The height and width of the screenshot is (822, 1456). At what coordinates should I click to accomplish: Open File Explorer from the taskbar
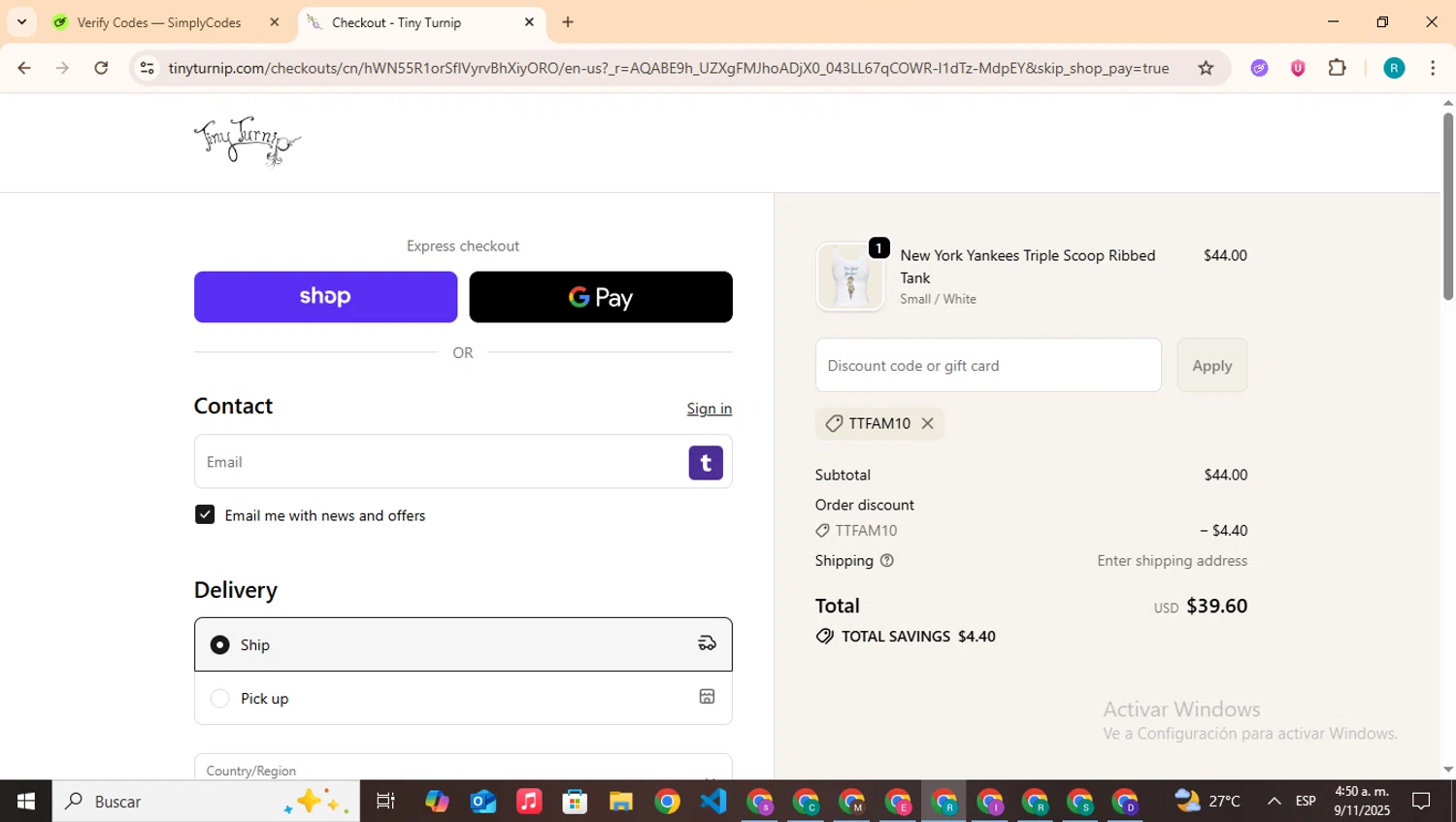pyautogui.click(x=621, y=802)
